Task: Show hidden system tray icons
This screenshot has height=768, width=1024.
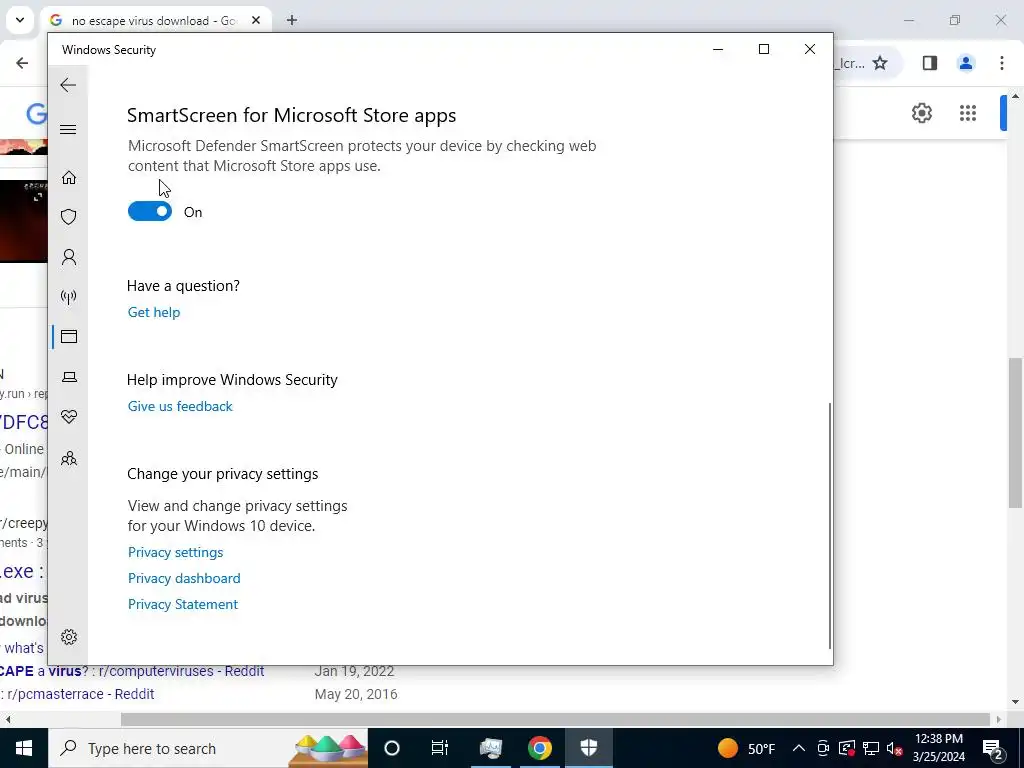Action: point(799,748)
